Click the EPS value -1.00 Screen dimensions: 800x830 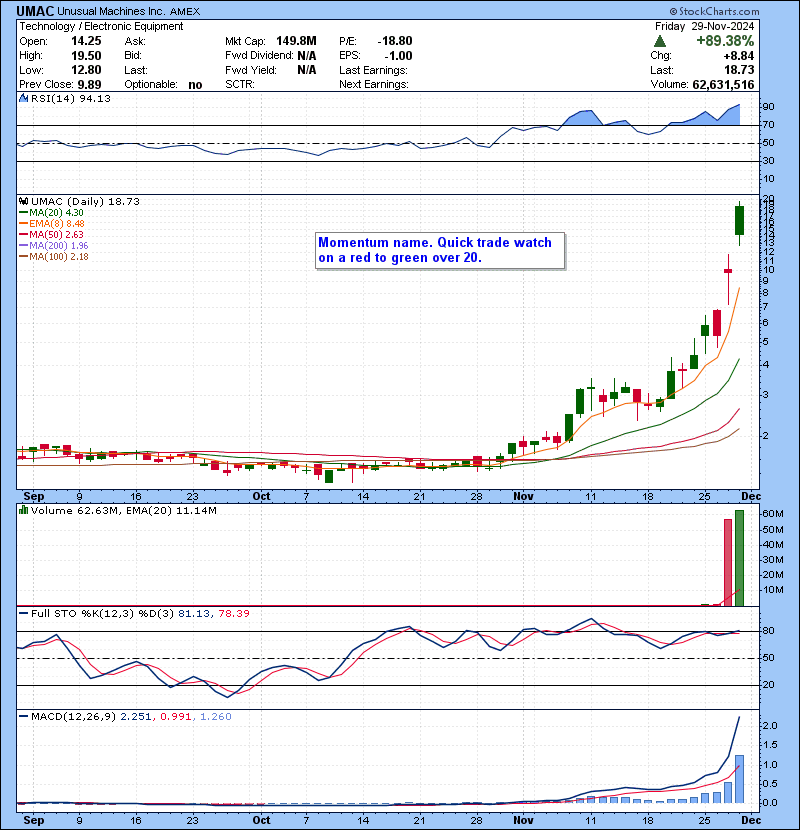point(398,56)
